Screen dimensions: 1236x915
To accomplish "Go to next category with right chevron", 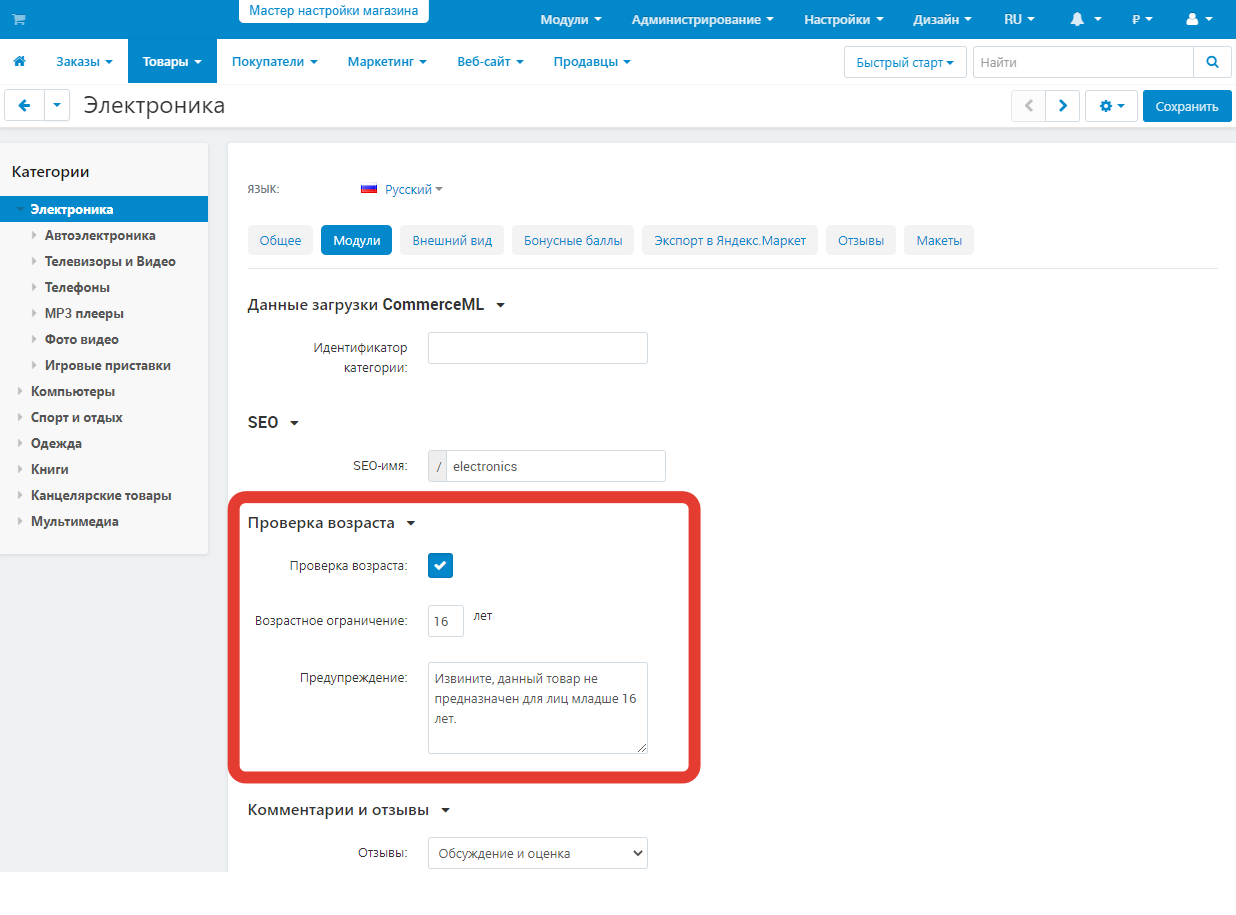I will pyautogui.click(x=1062, y=106).
